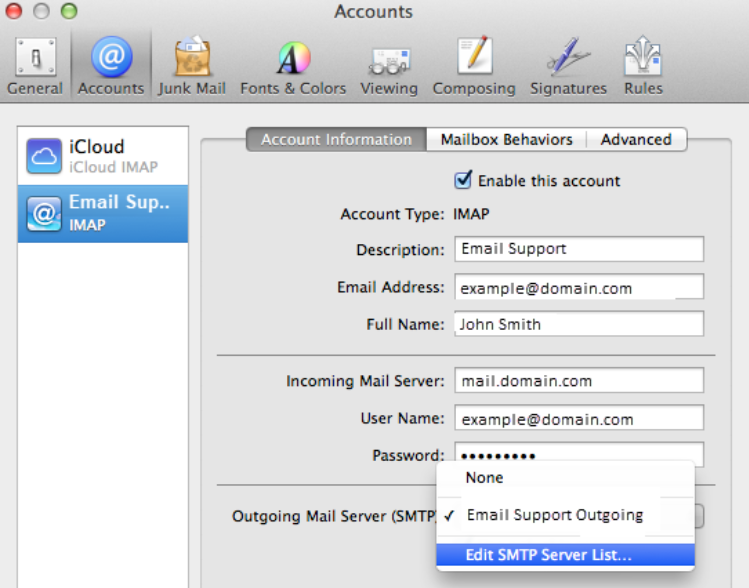Open the General preferences pane
Screen dimensions: 749x588
[35, 67]
